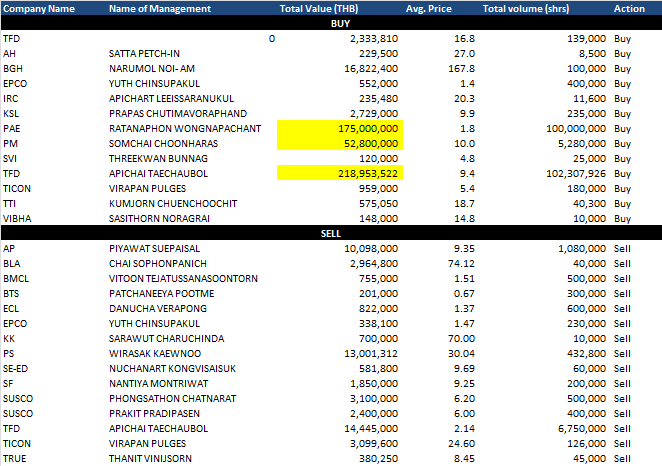Screen dimensions: 662x466
Task: Click PRAKIT PRADIPASEN cell
Action: click(154, 413)
